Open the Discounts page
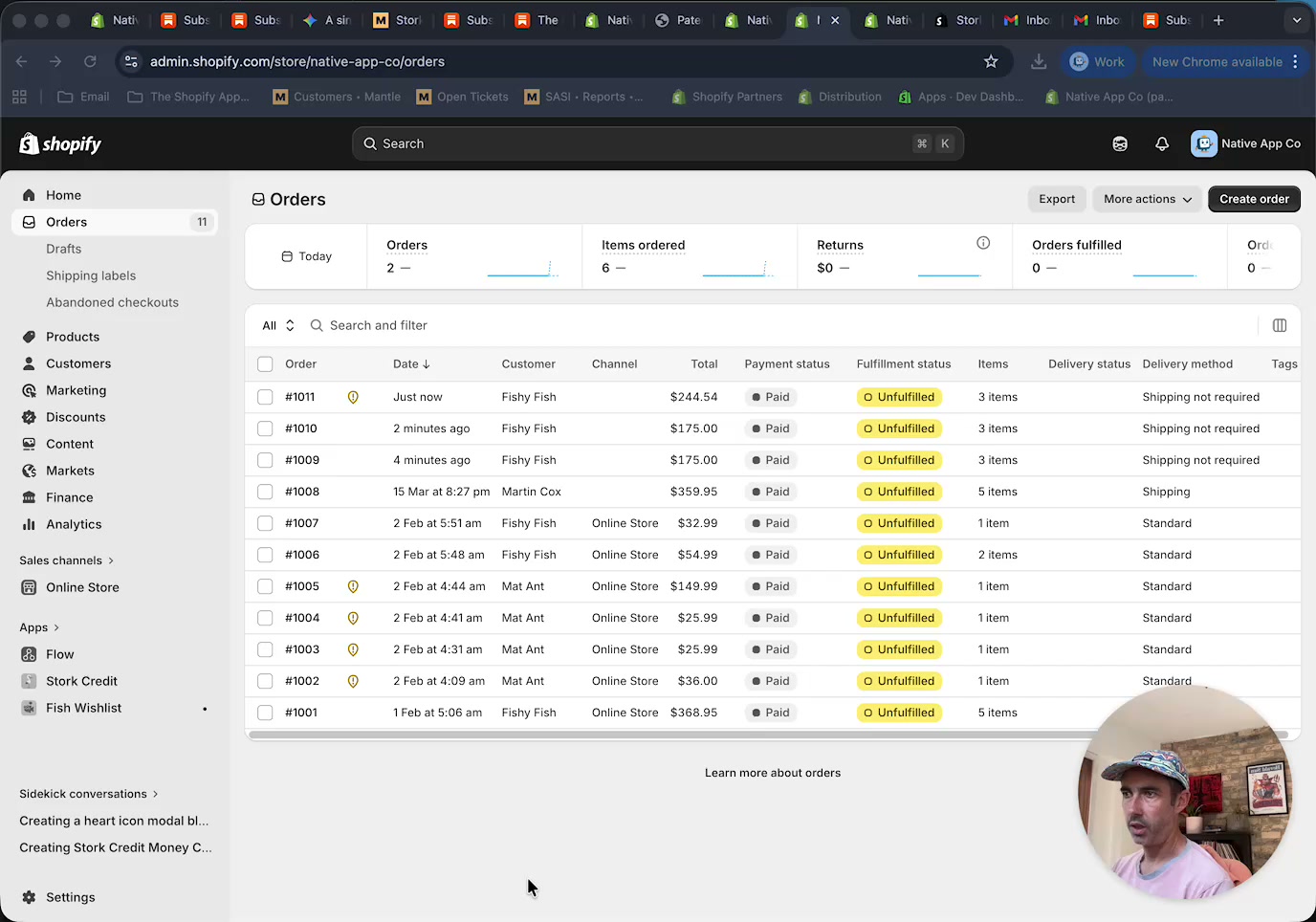The width and height of the screenshot is (1316, 922). (x=76, y=417)
